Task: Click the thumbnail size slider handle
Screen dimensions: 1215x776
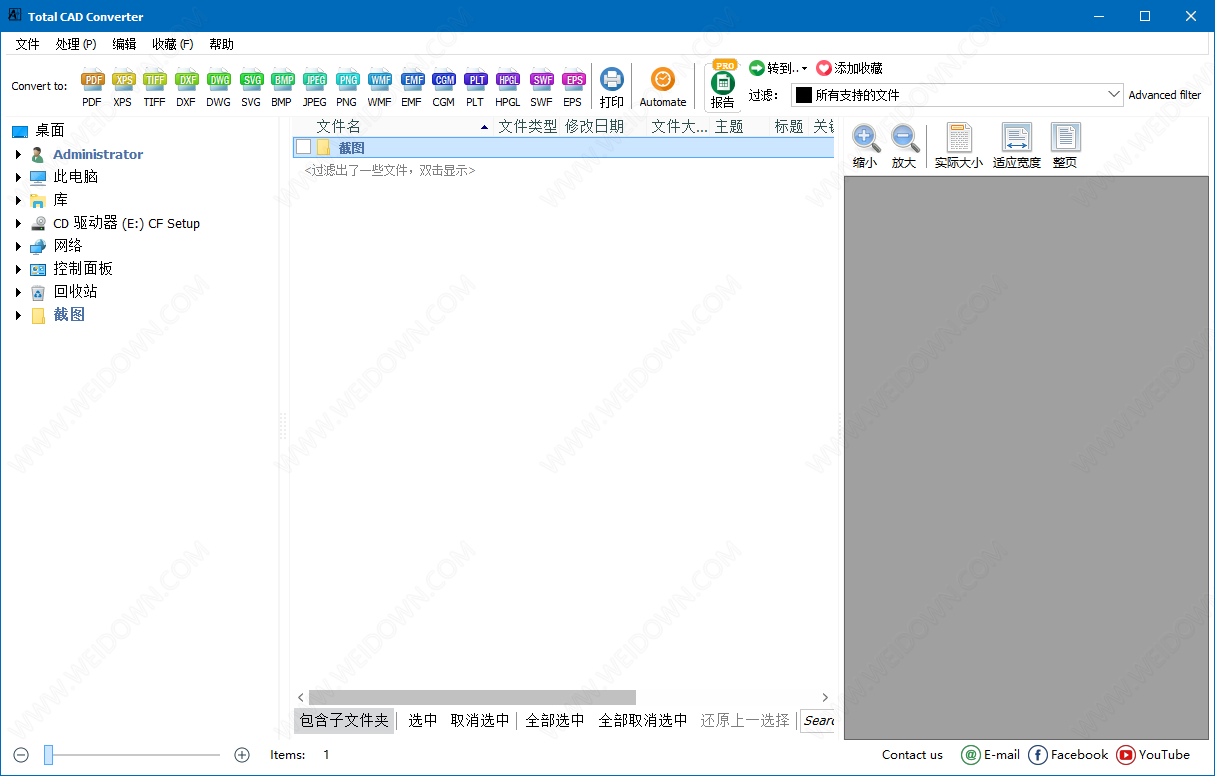Action: tap(48, 755)
